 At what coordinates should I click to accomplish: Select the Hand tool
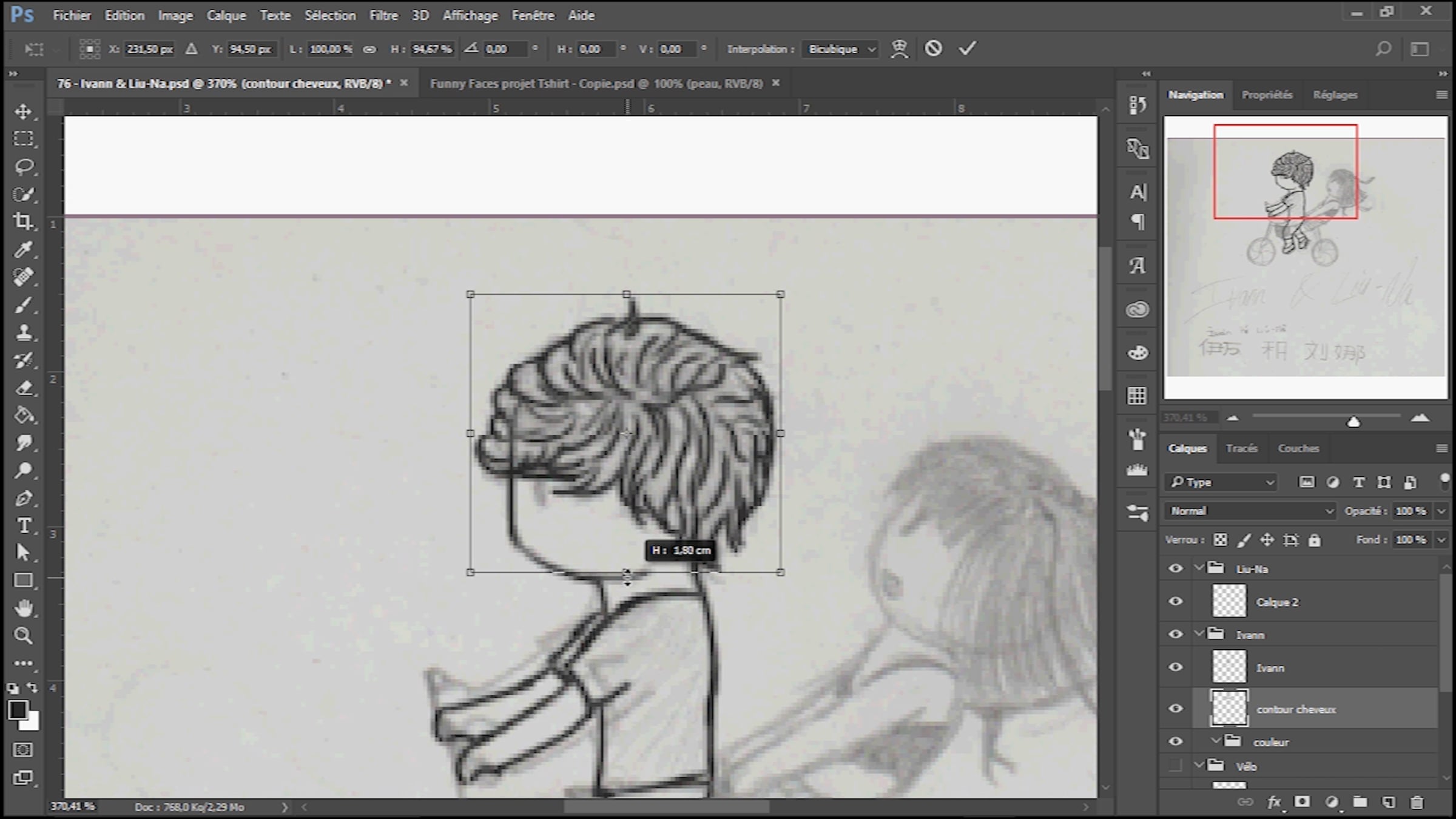point(23,608)
